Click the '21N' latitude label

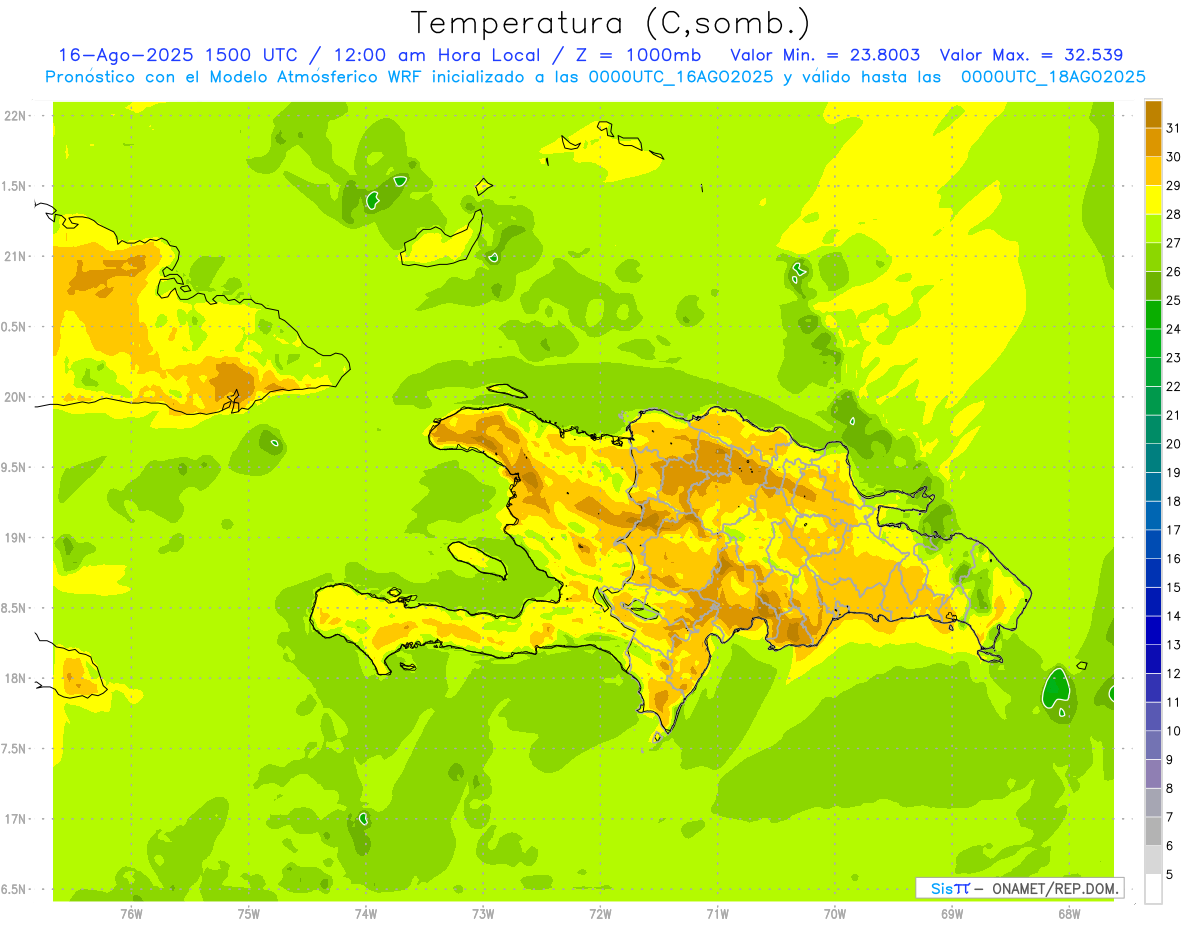tap(14, 257)
